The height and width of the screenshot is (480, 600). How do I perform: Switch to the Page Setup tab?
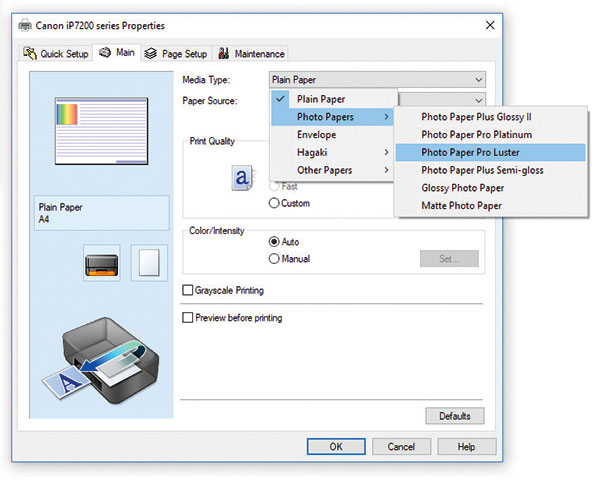(x=176, y=54)
